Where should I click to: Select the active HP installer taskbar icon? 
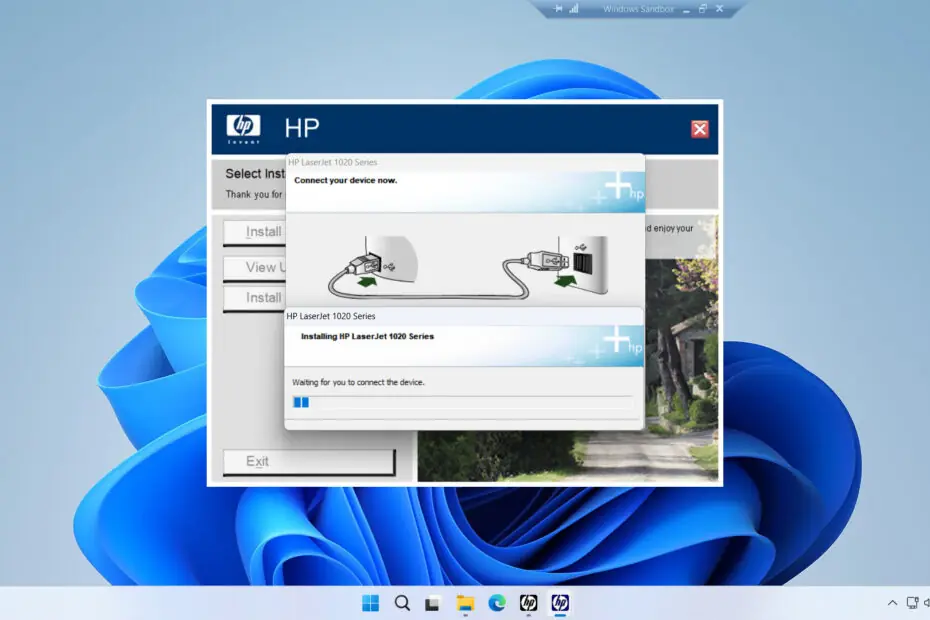(x=560, y=603)
